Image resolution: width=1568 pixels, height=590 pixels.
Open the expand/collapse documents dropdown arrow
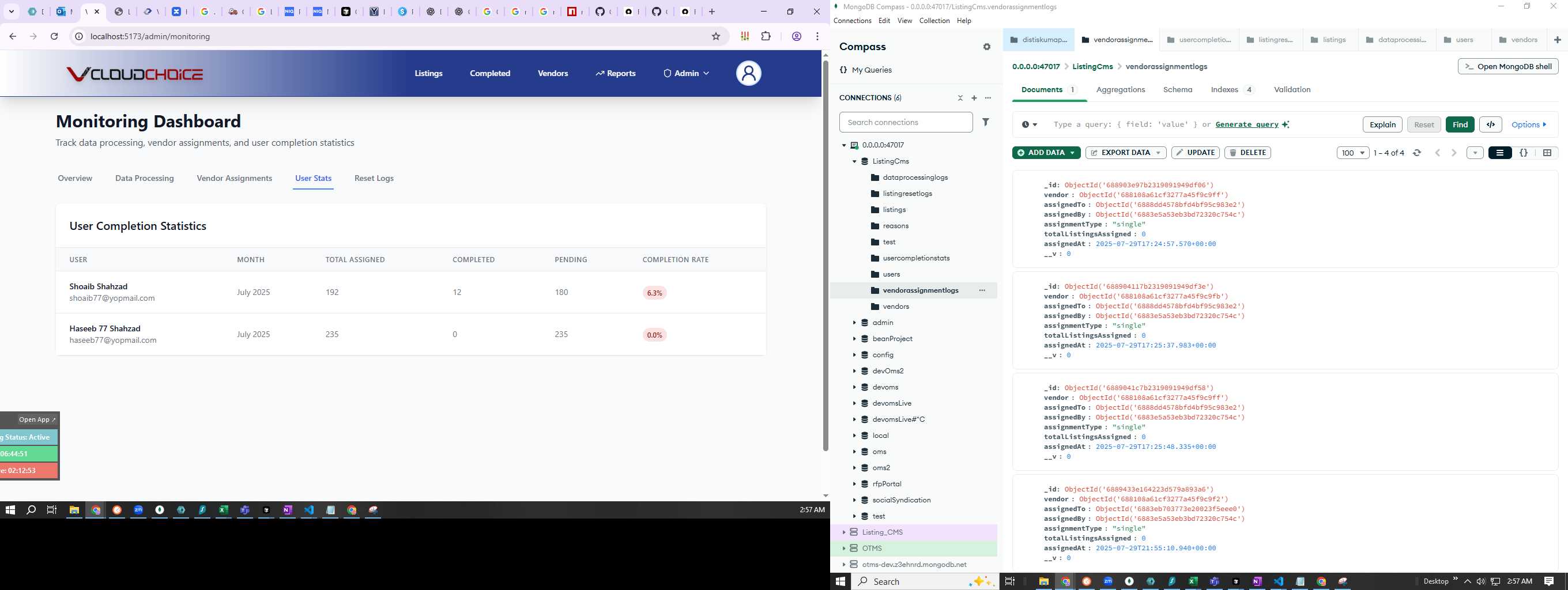point(1475,153)
